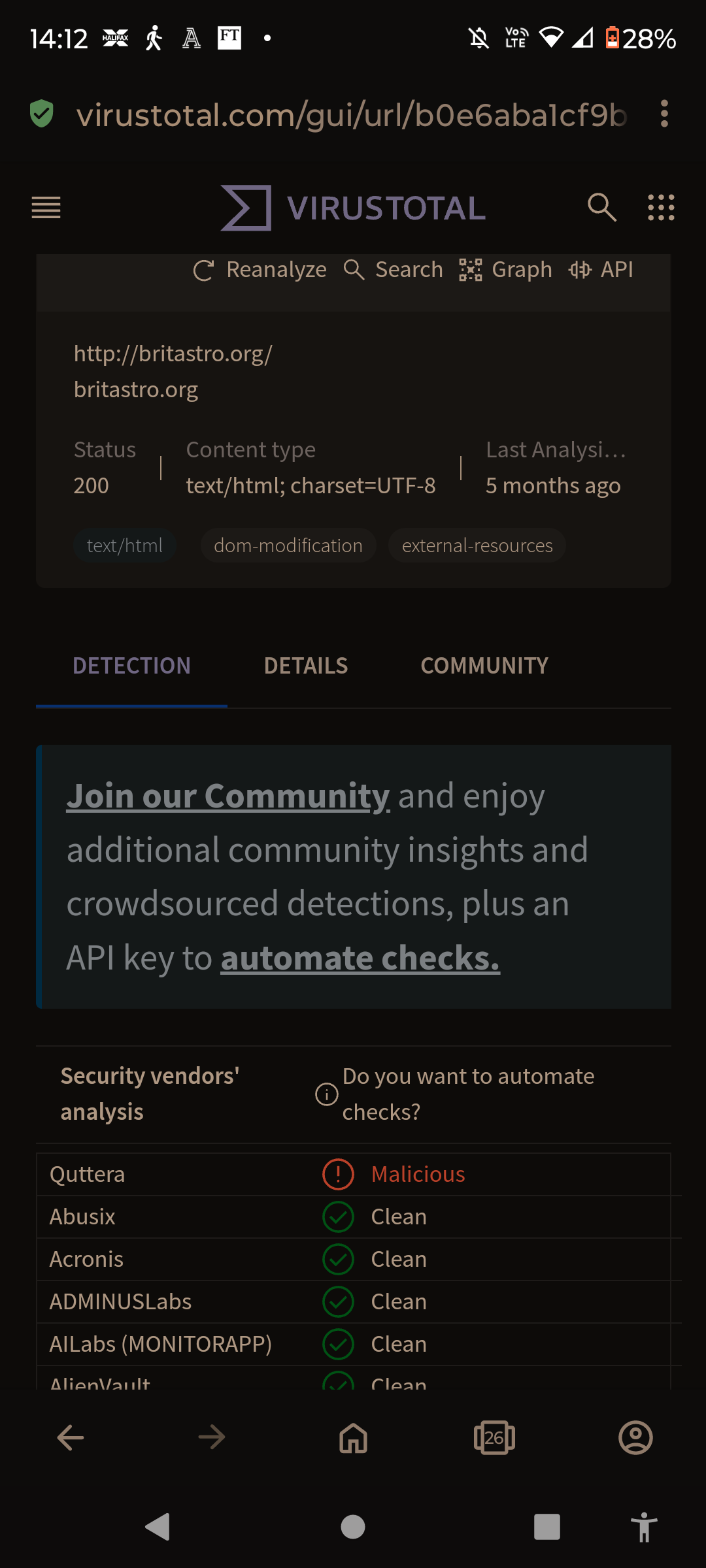Select the ADMINUSLabs vendor name
This screenshot has width=706, height=1568.
tap(120, 1301)
